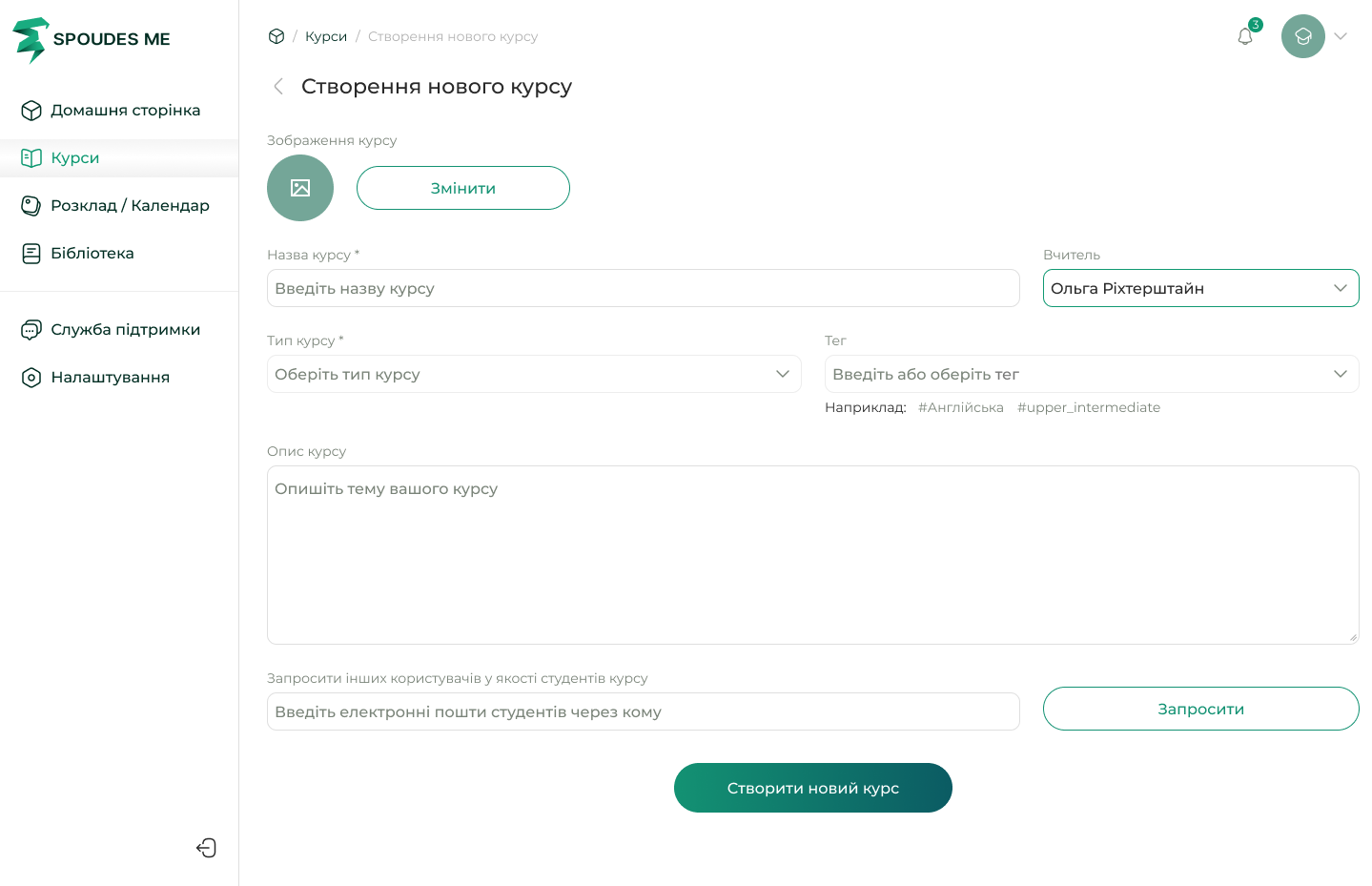Click the Назва курсу input field

point(643,288)
